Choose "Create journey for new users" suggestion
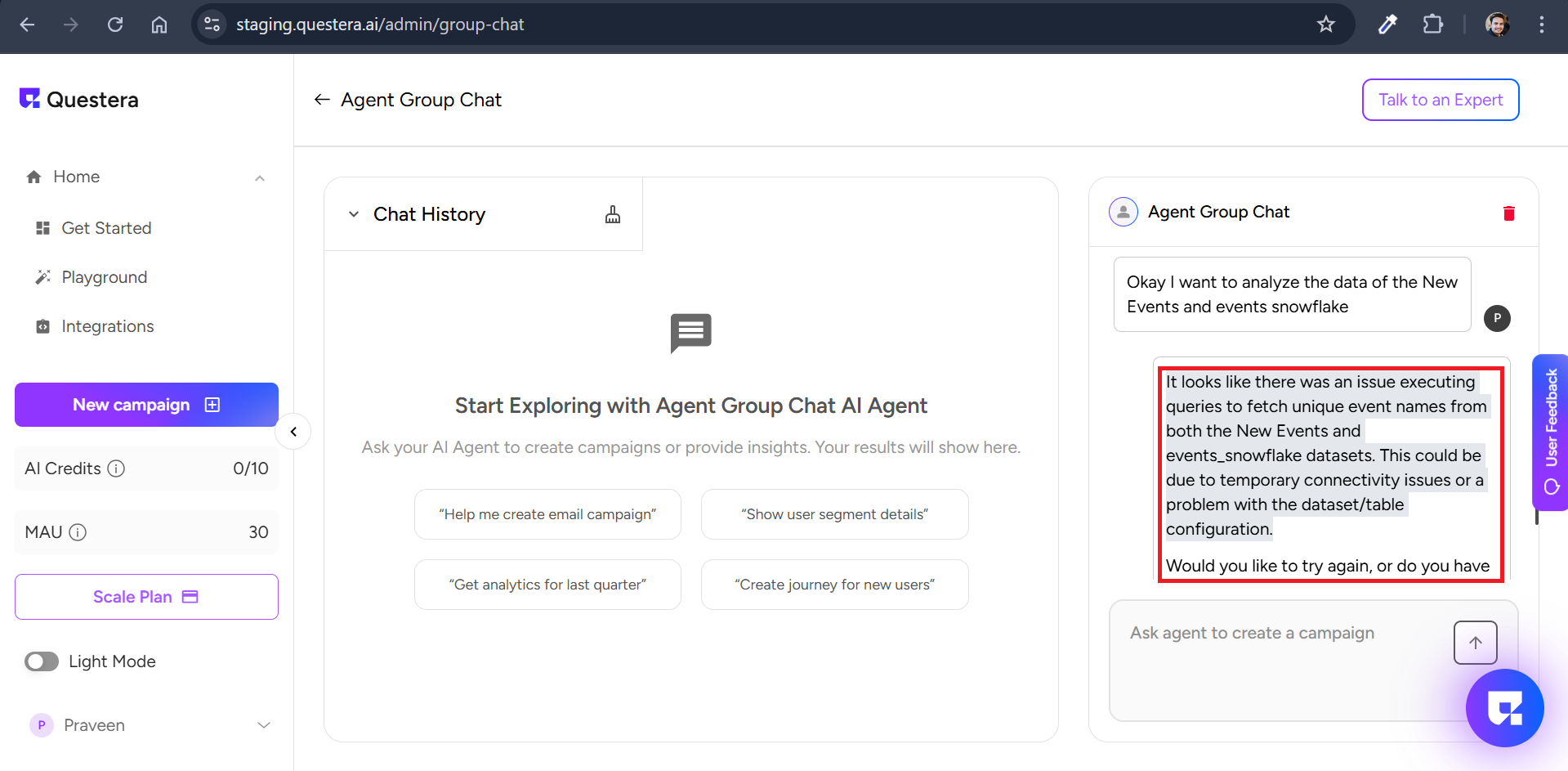The width and height of the screenshot is (1568, 771). pos(835,585)
